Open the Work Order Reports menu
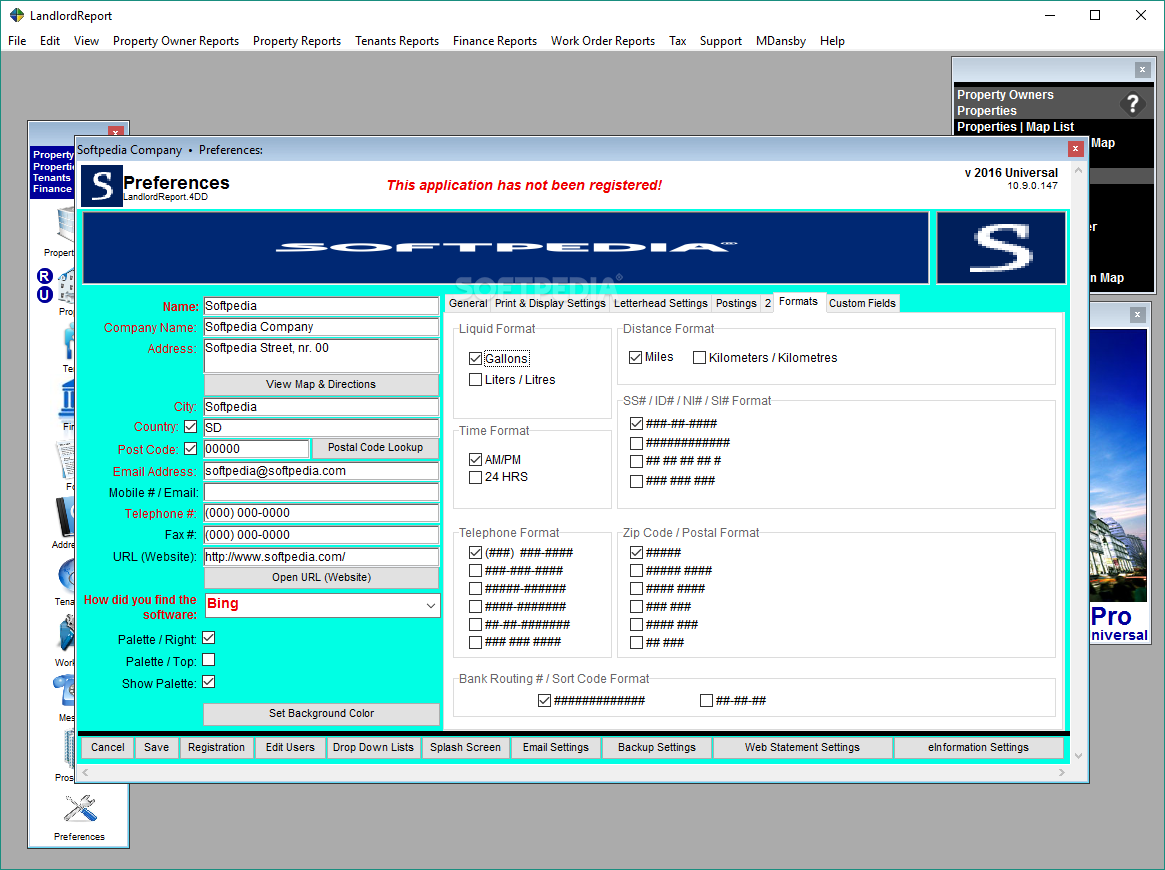The height and width of the screenshot is (870, 1165). (603, 41)
